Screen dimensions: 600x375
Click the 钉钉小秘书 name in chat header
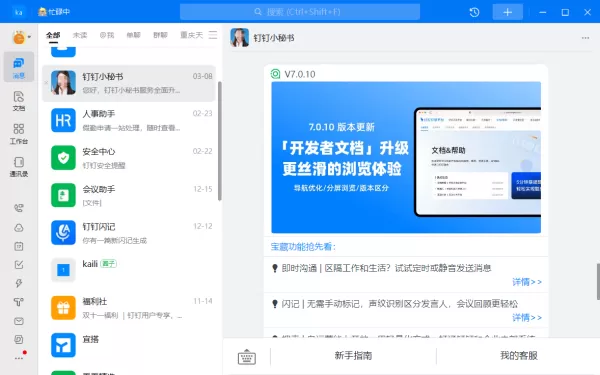tap(274, 38)
